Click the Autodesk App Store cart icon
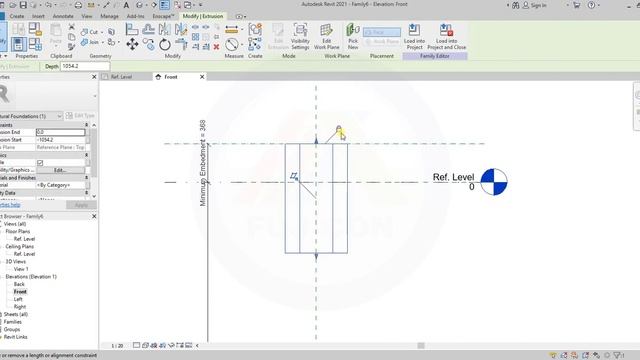This screenshot has width=640, height=360. click(x=576, y=5)
